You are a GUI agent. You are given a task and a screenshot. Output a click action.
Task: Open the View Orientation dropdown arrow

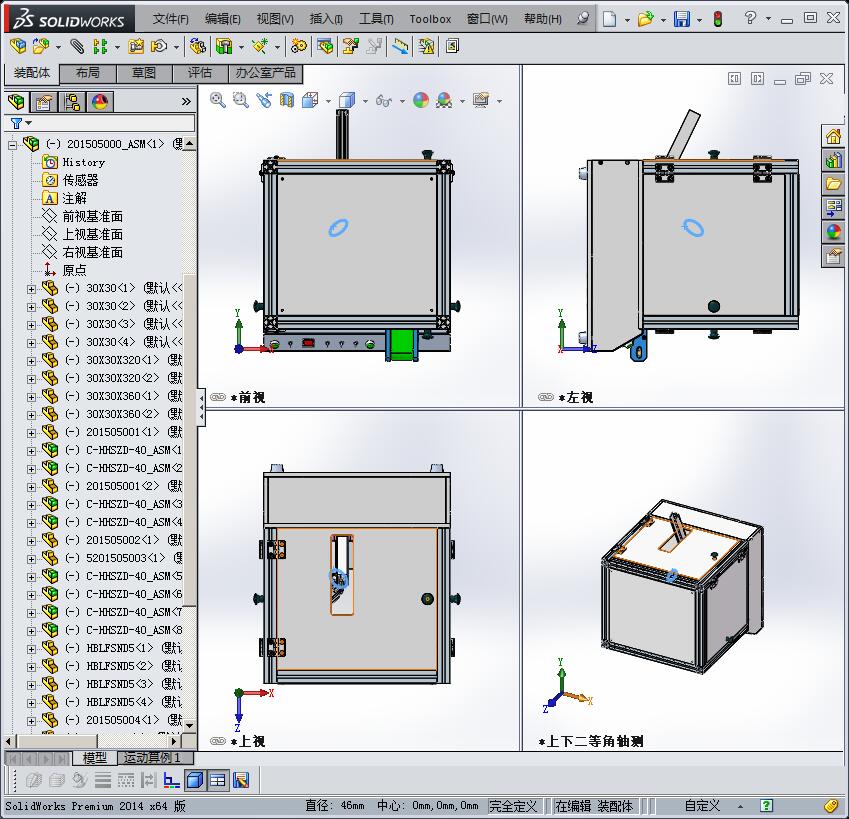328,101
